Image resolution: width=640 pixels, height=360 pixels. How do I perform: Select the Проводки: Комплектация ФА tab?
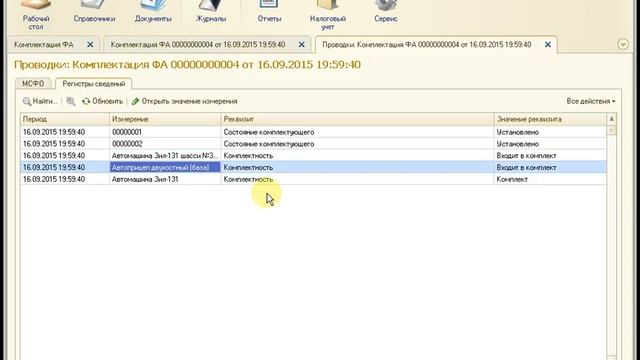point(427,44)
